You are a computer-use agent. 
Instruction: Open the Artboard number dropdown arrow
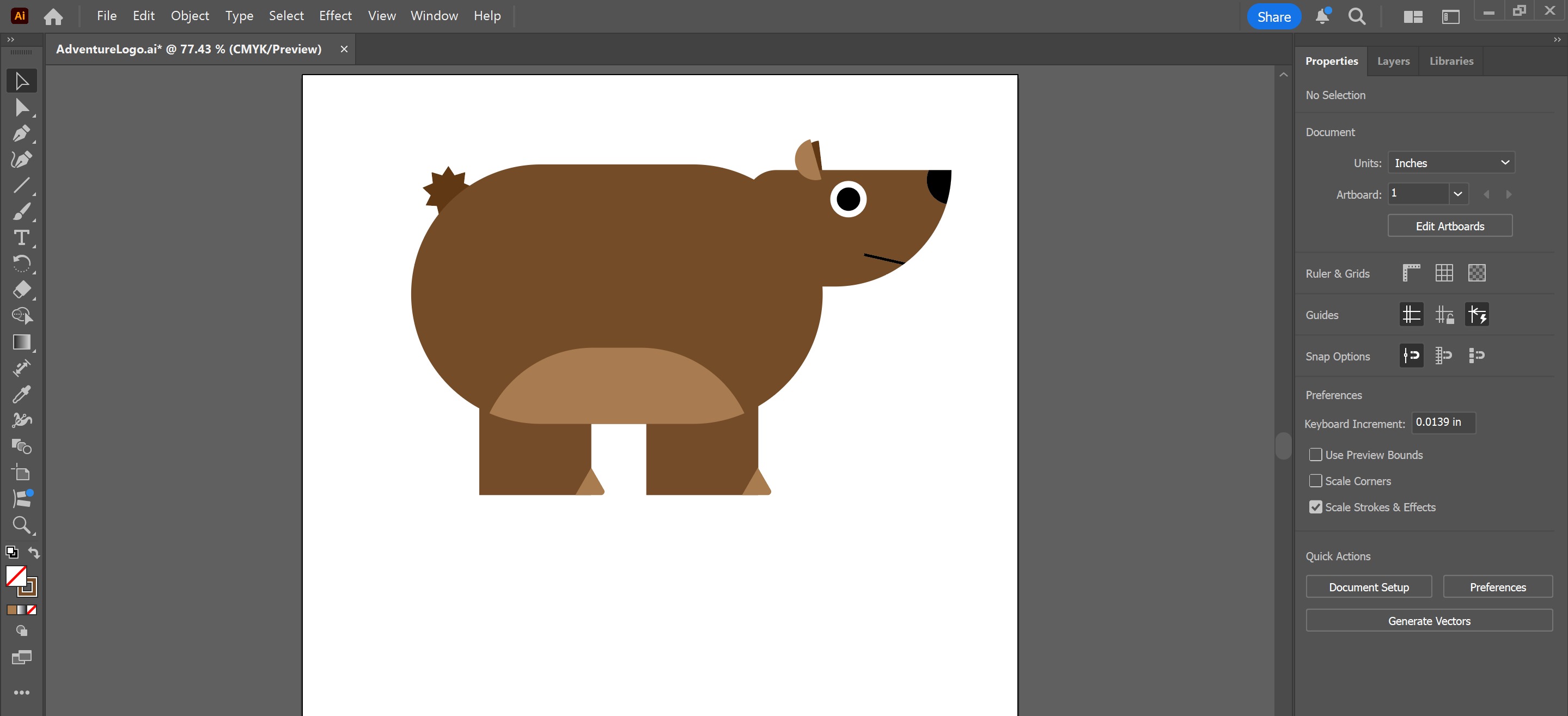[x=1458, y=194]
